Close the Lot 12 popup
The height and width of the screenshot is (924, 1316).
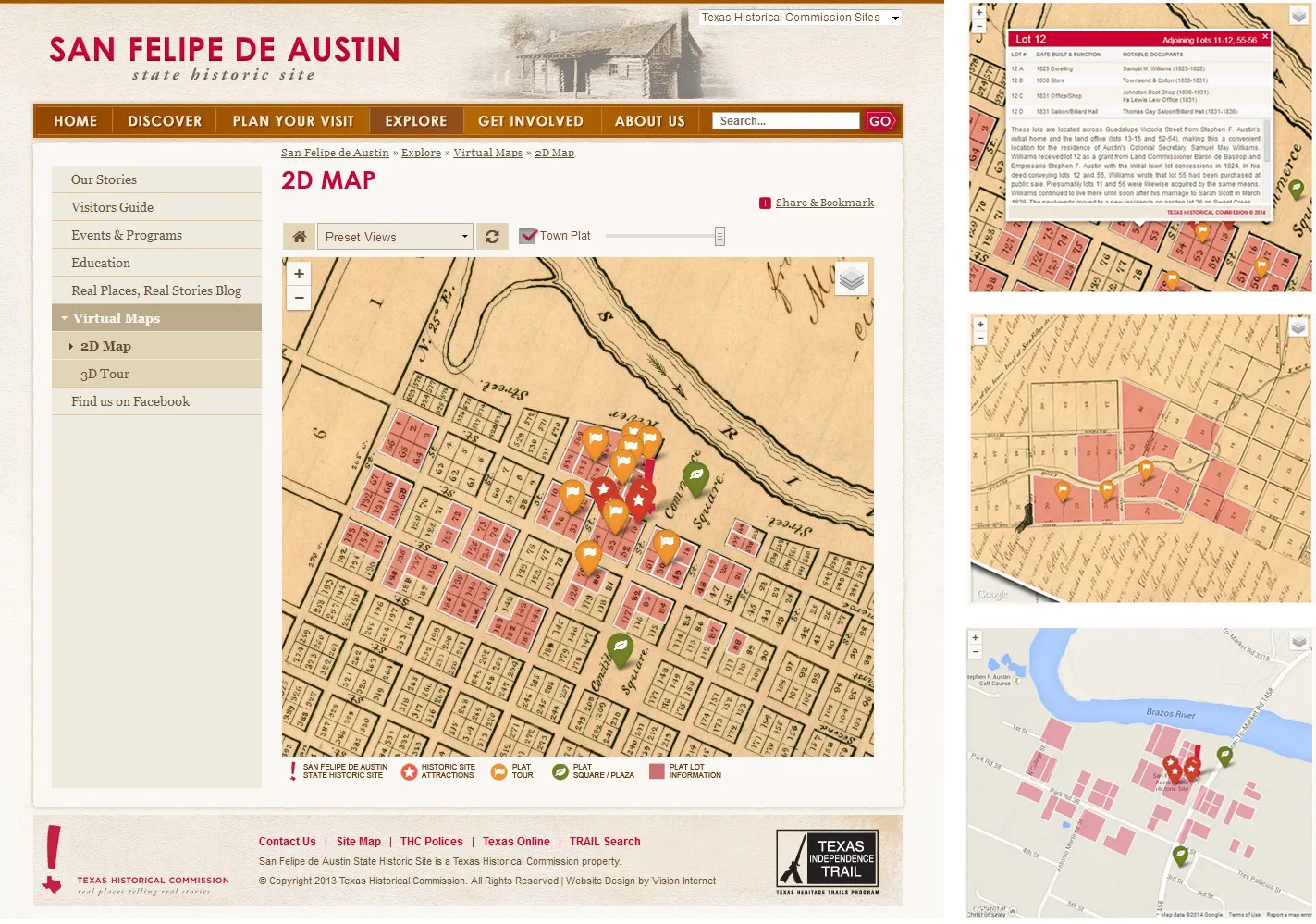click(1265, 37)
